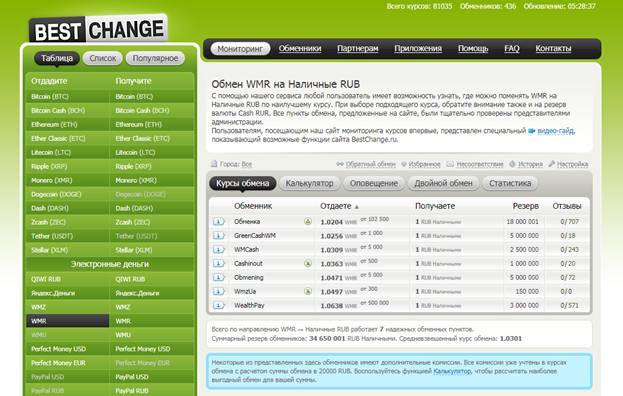The width and height of the screenshot is (623, 396).
Task: Sort by the Получаете column header
Action: pyautogui.click(x=435, y=206)
